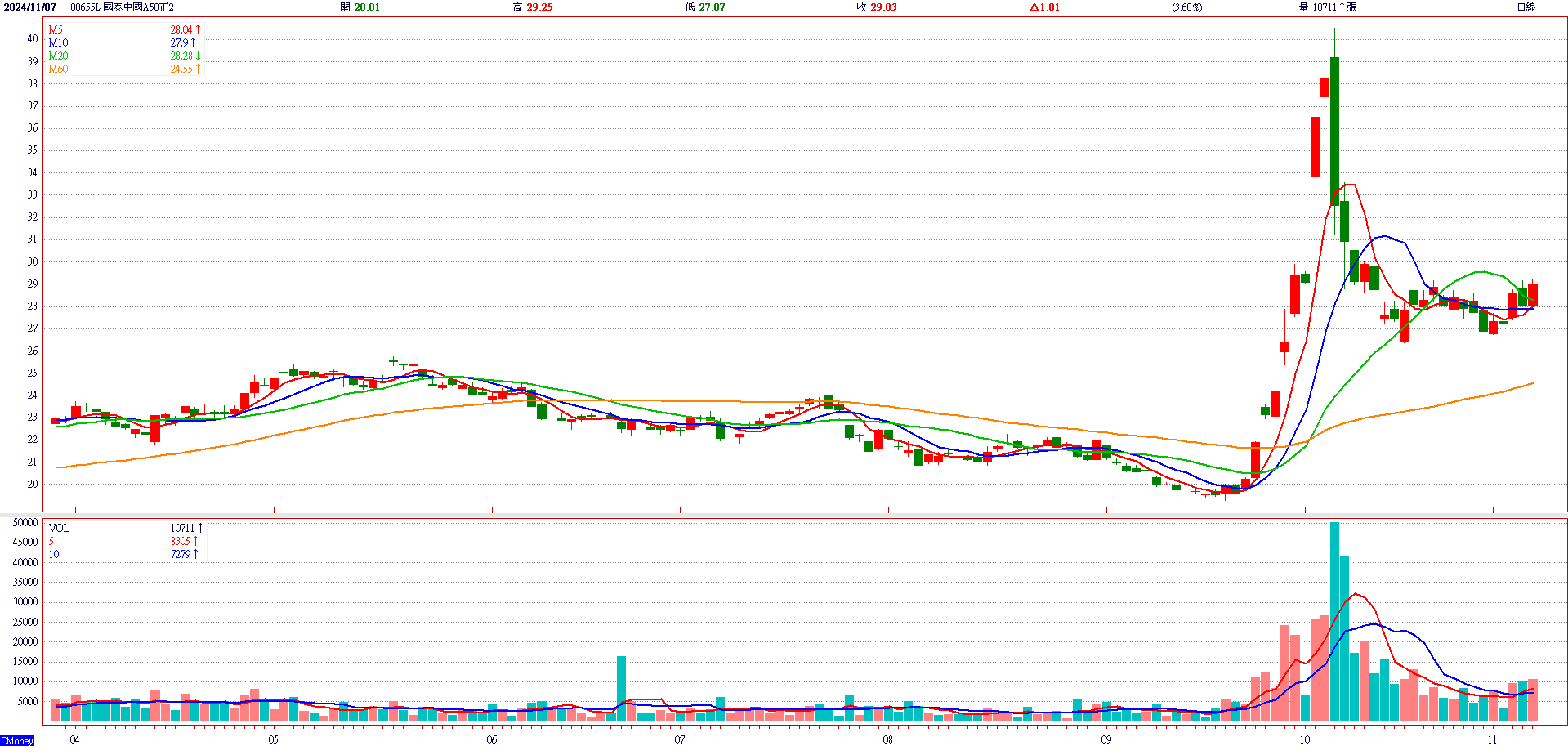Click the CMoney logo in bottom-left corner
The height and width of the screenshot is (755, 1568).
click(17, 741)
